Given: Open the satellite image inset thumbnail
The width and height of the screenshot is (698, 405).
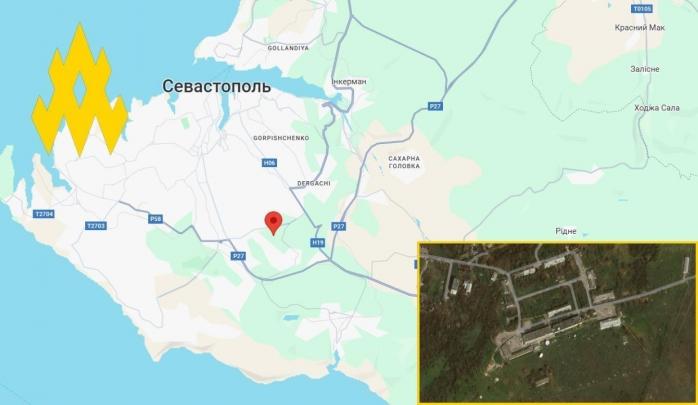Looking at the screenshot, I should [557, 323].
